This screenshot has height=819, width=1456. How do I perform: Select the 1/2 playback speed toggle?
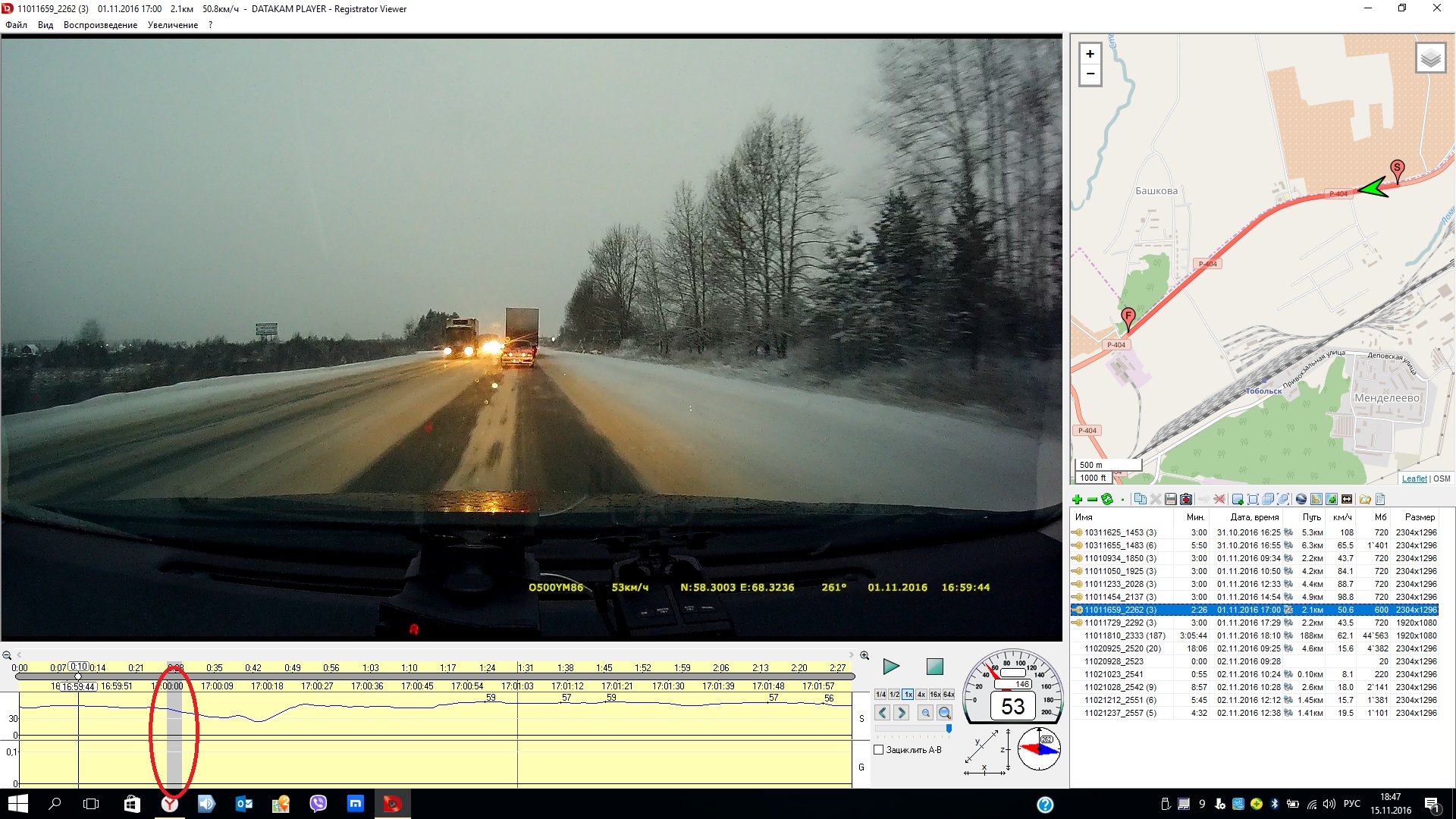tap(894, 695)
